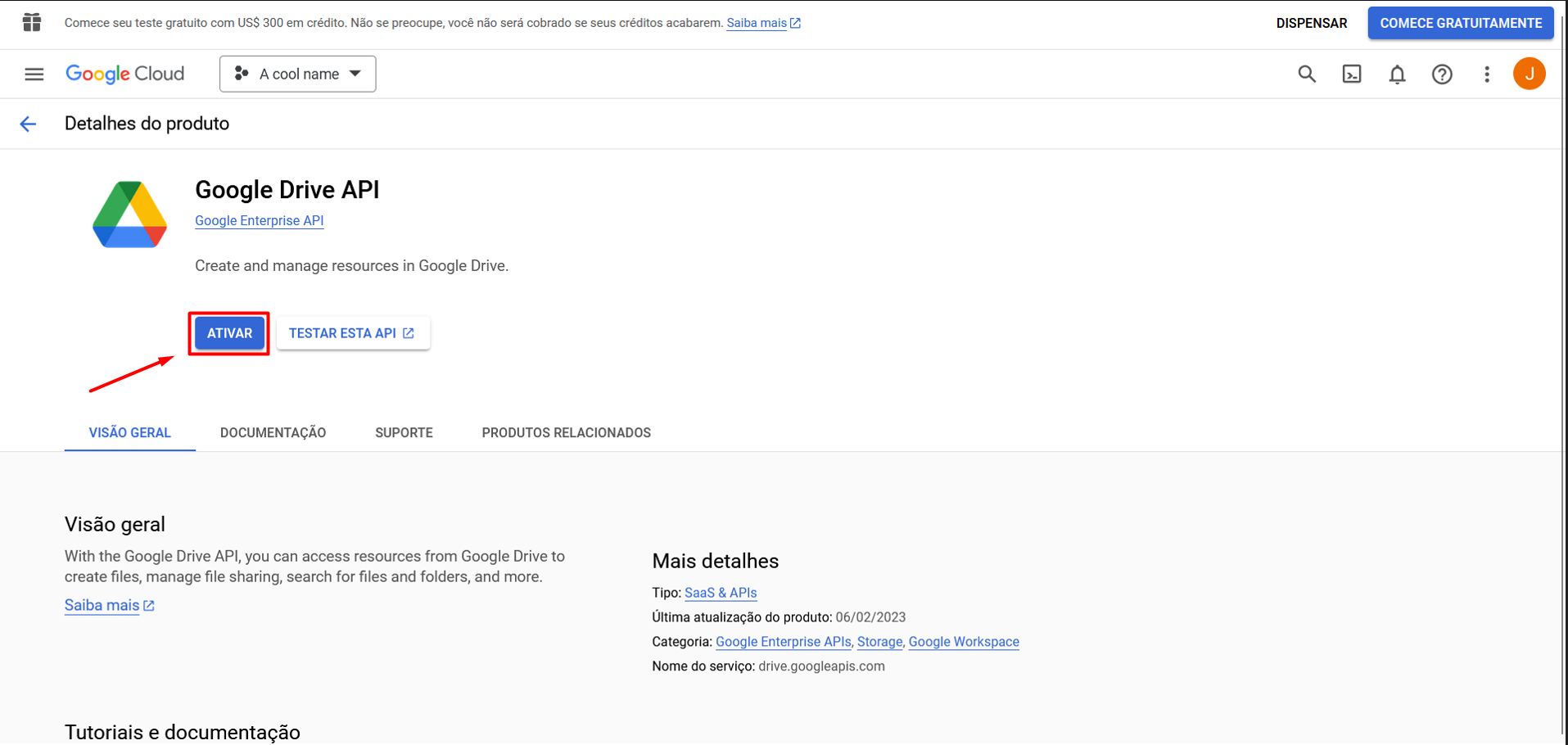Viewport: 1568px width, 745px height.
Task: Switch to the Suporte tab
Action: [x=404, y=432]
